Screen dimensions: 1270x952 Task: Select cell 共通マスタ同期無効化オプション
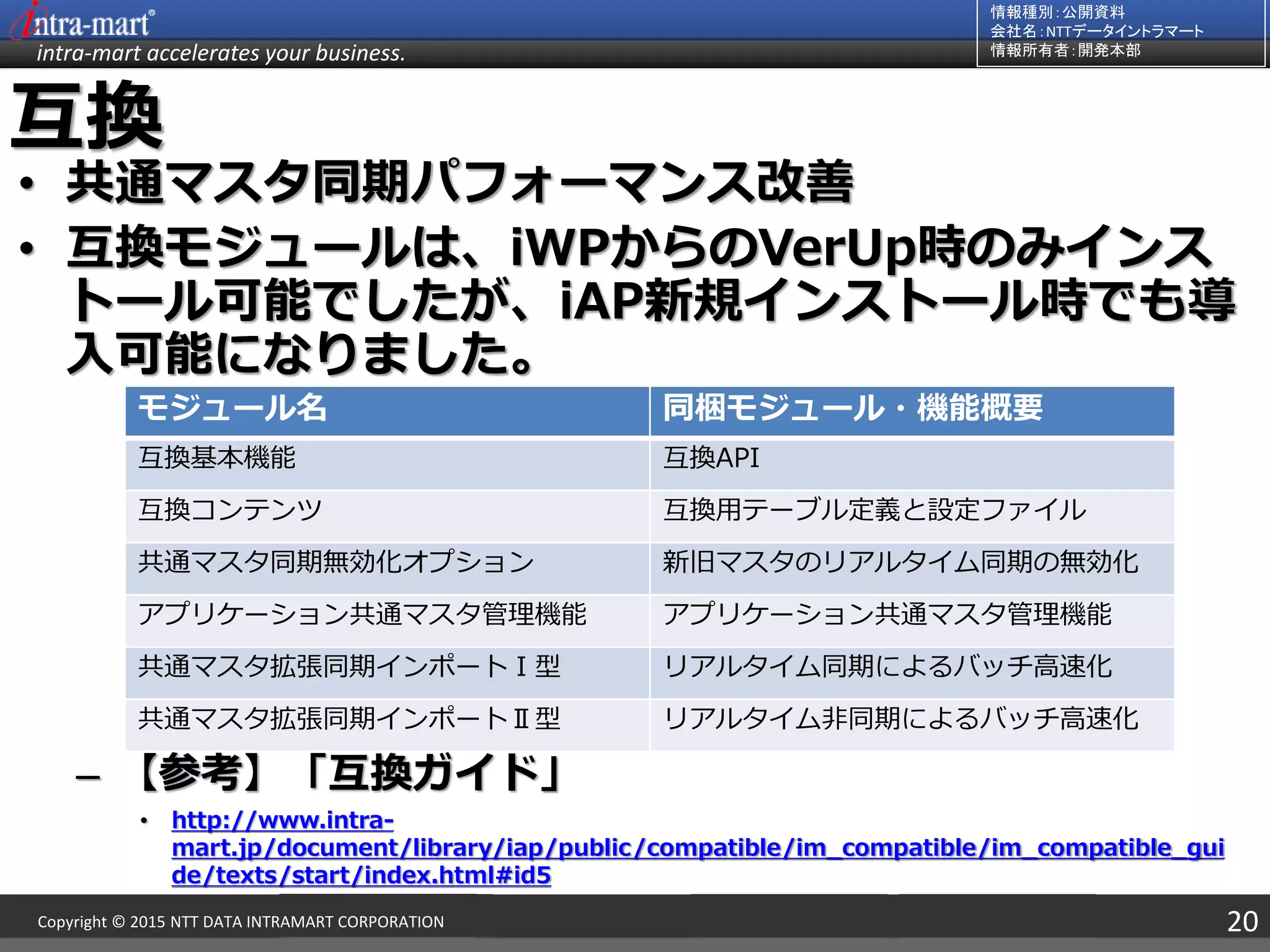(x=388, y=568)
